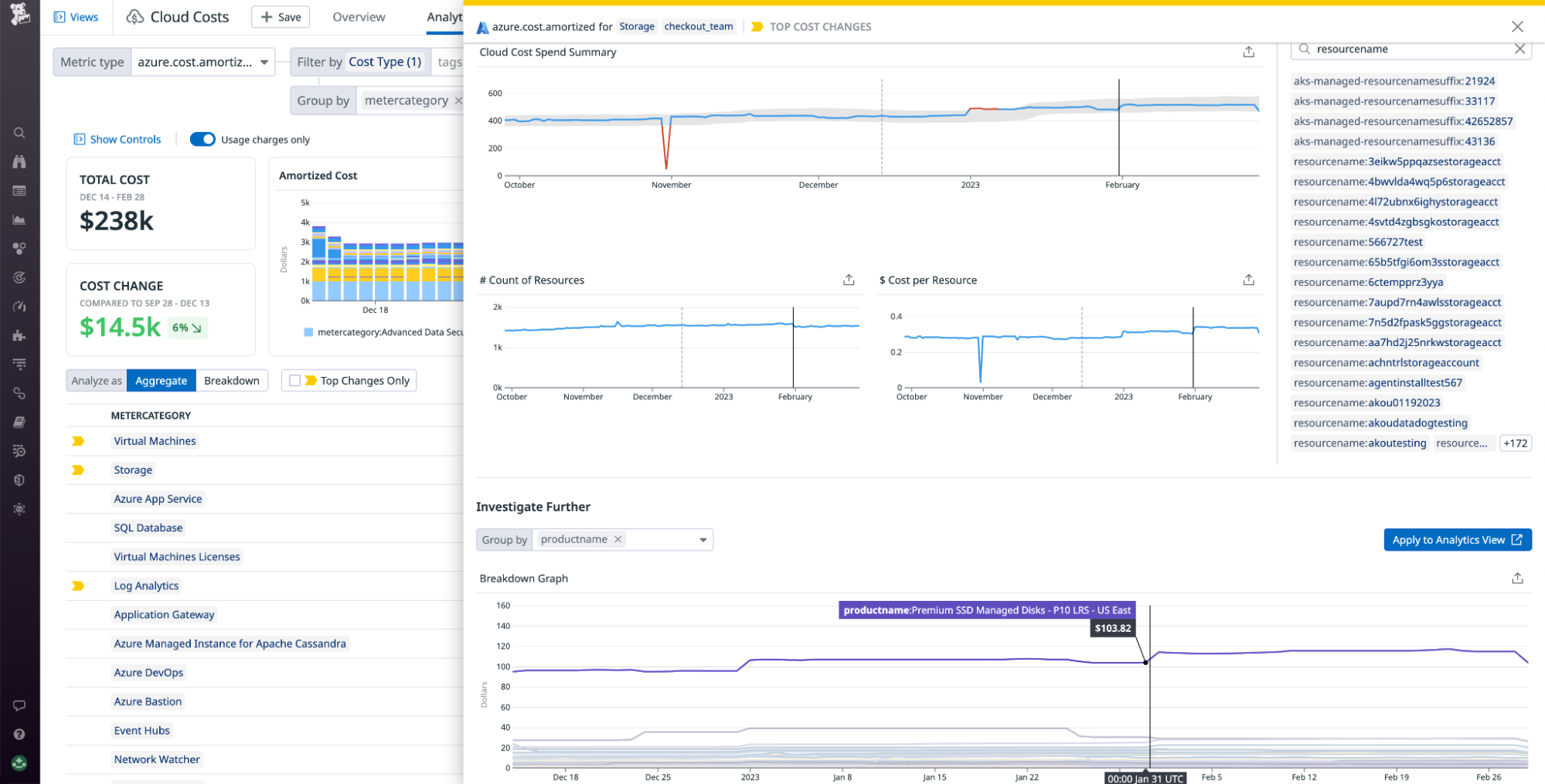
Task: Open chat via the speech bubble sidebar icon
Action: point(19,704)
